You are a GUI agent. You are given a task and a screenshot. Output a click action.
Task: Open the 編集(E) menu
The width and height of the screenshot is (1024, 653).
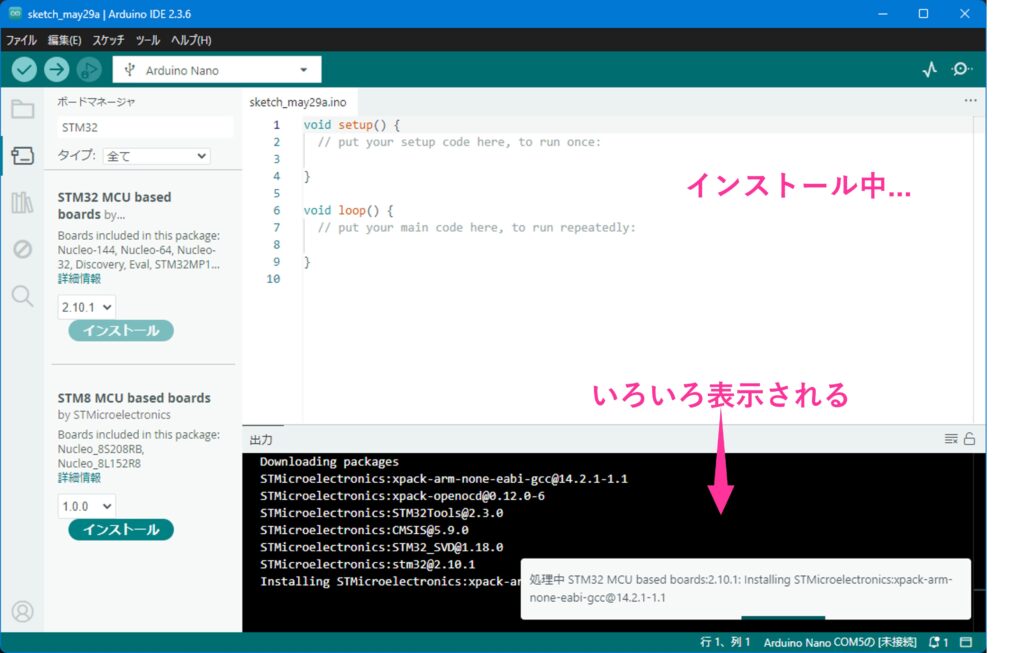click(x=64, y=40)
